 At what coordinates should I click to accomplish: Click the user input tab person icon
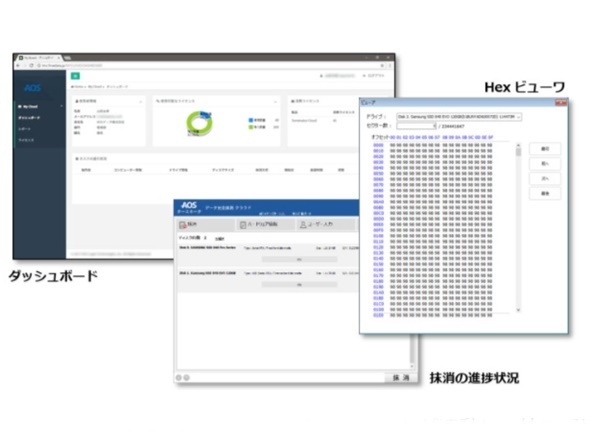(303, 225)
